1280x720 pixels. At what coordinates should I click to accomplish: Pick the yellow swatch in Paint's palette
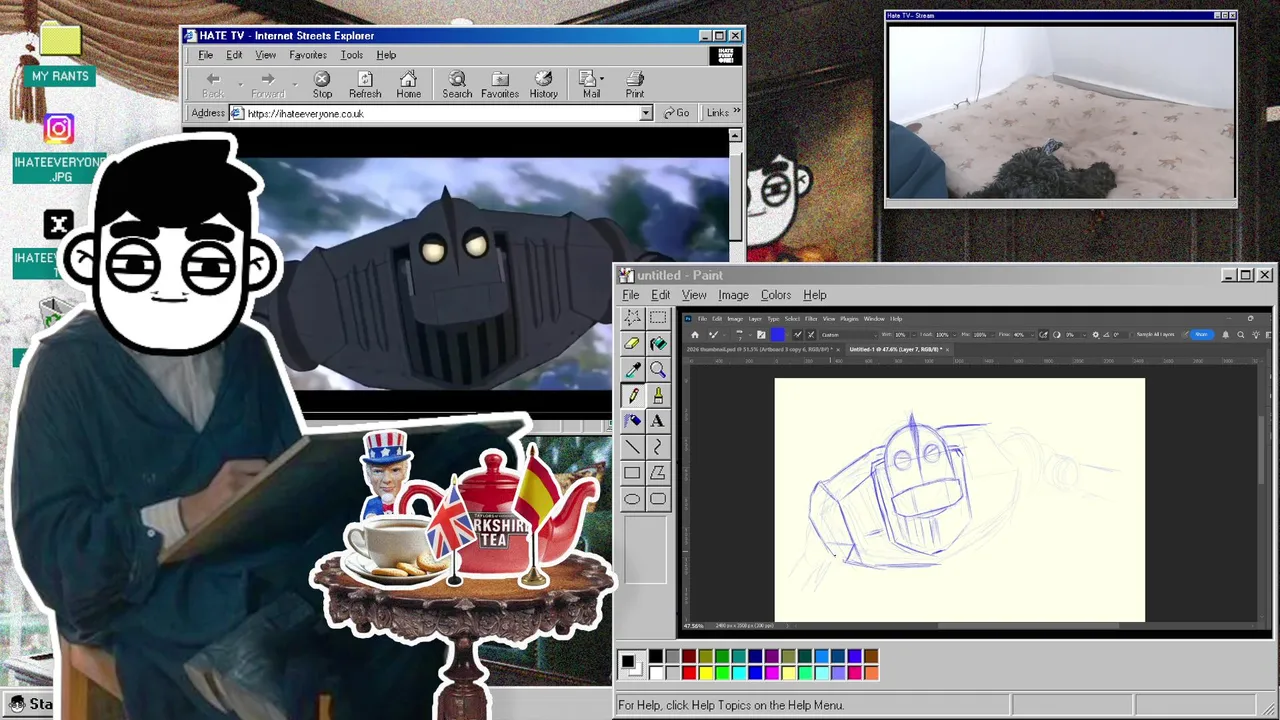706,673
